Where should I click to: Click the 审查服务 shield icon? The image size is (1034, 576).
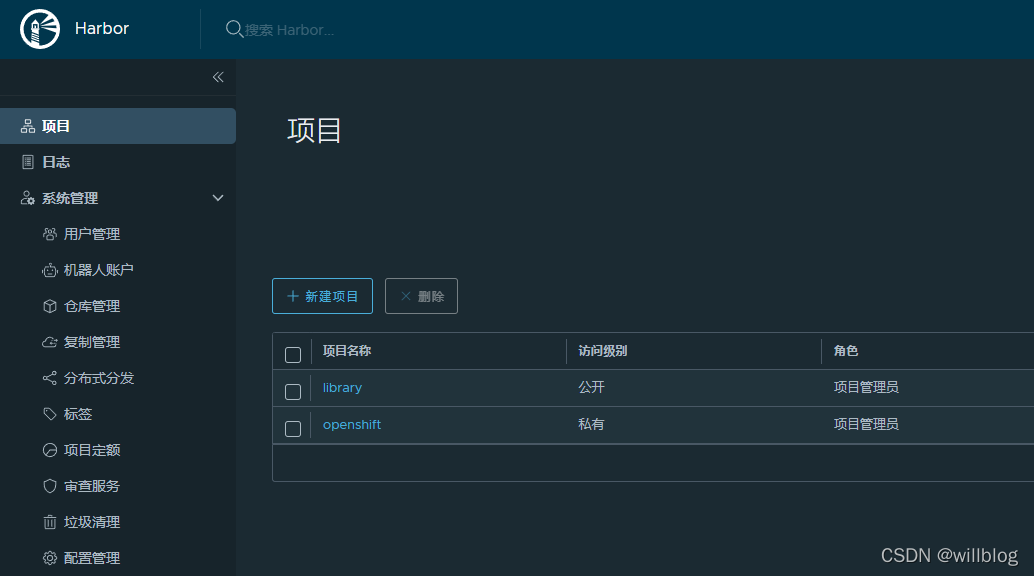click(x=49, y=486)
